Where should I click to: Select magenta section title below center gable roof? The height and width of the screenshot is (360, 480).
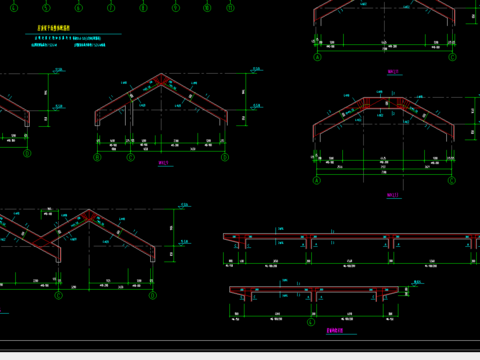point(164,163)
